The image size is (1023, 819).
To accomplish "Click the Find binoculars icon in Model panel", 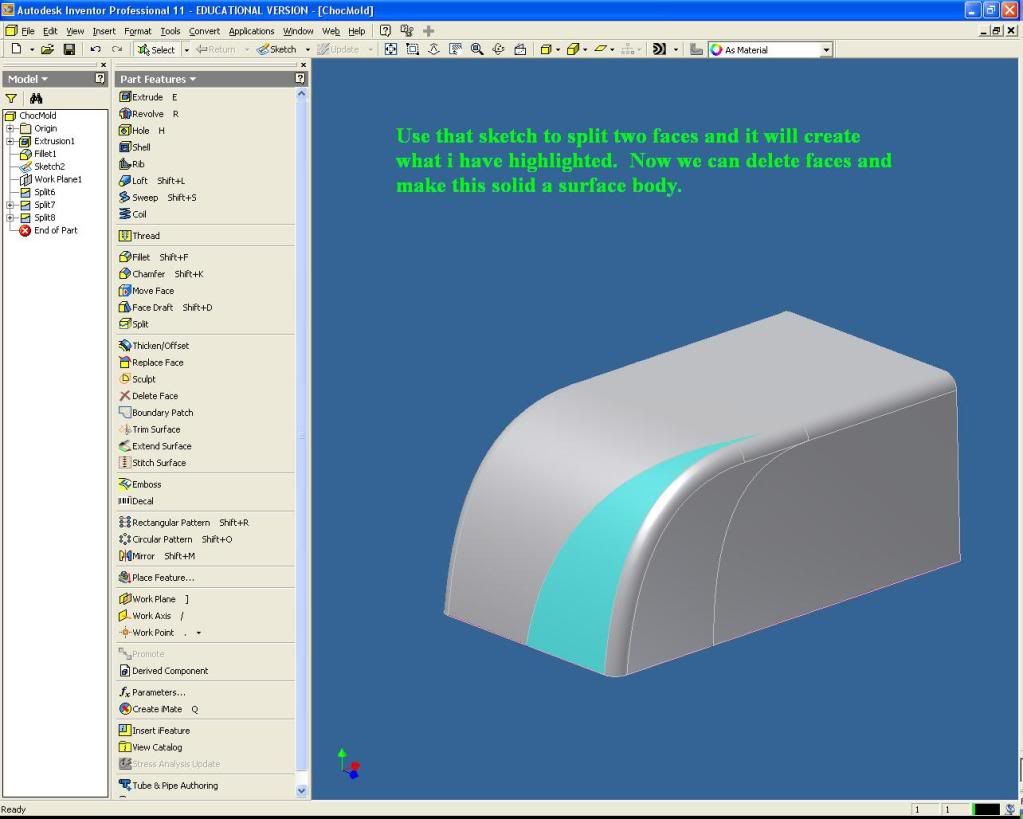I will pos(37,99).
